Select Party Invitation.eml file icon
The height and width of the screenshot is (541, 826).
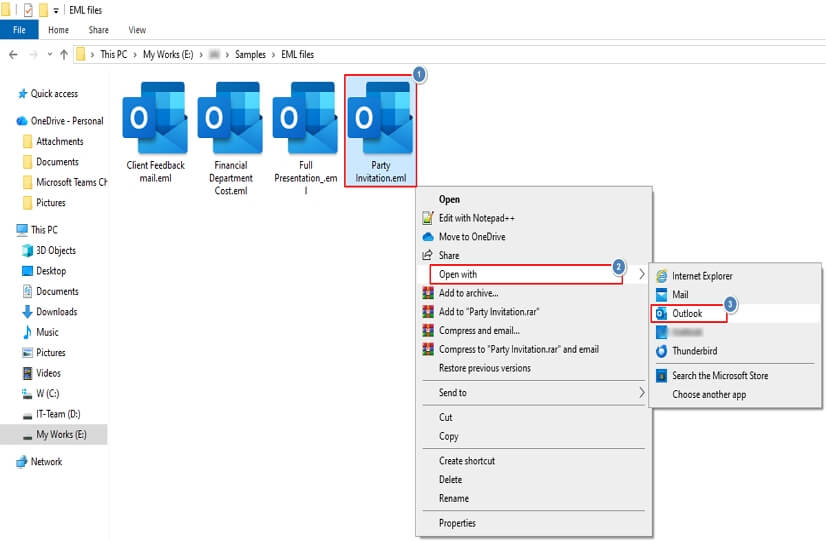[x=380, y=117]
